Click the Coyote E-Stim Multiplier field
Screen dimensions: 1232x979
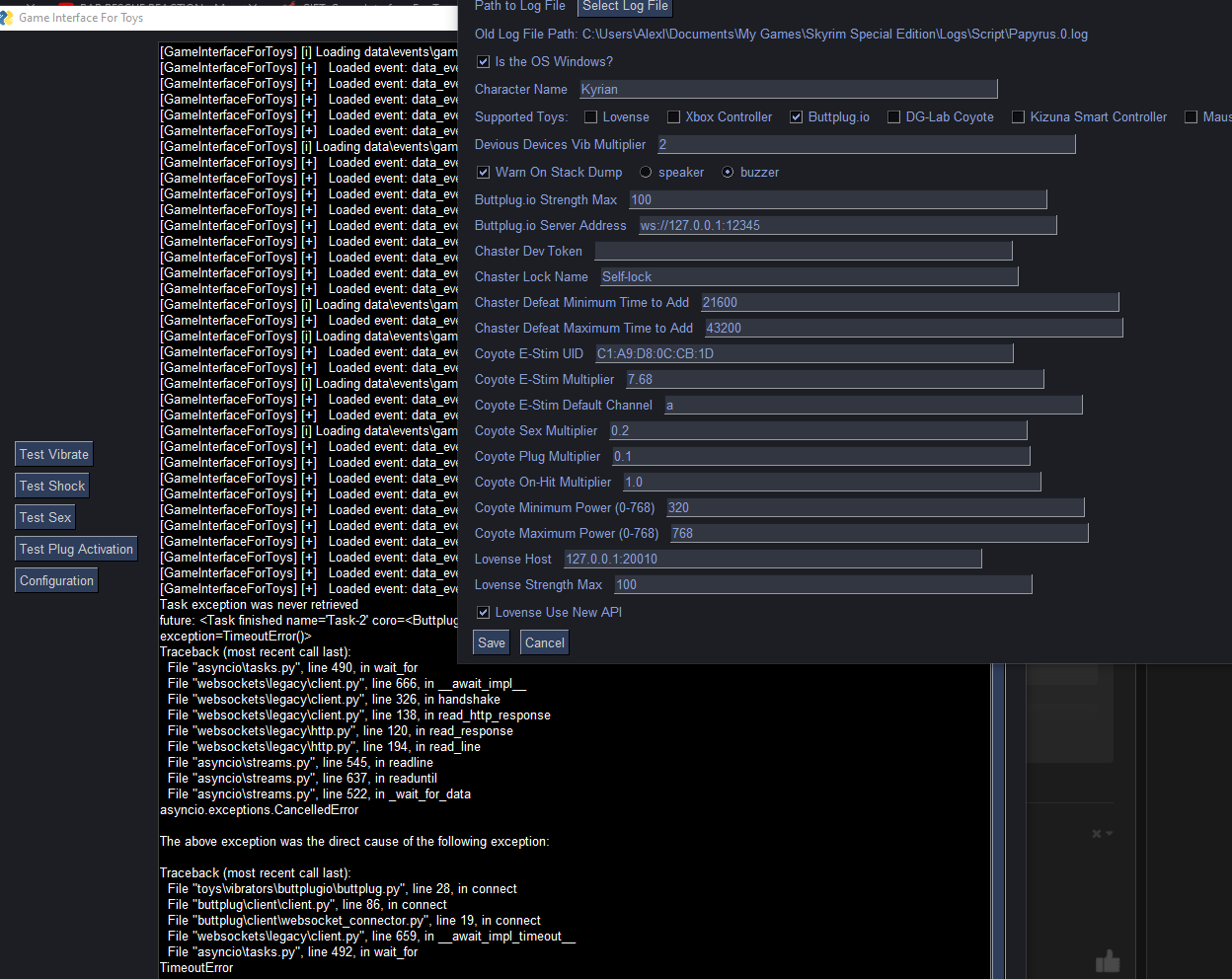click(x=835, y=379)
